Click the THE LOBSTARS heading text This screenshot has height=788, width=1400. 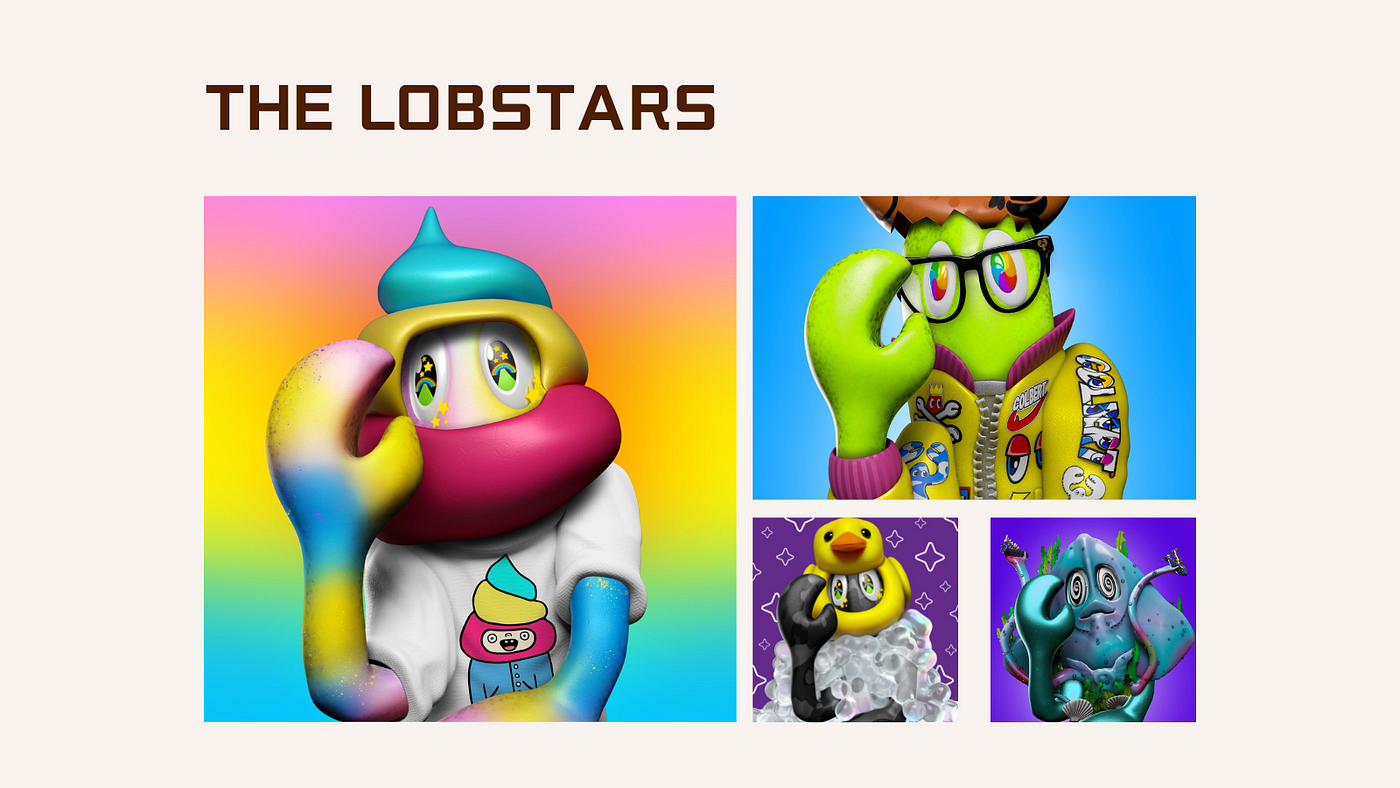click(x=461, y=107)
